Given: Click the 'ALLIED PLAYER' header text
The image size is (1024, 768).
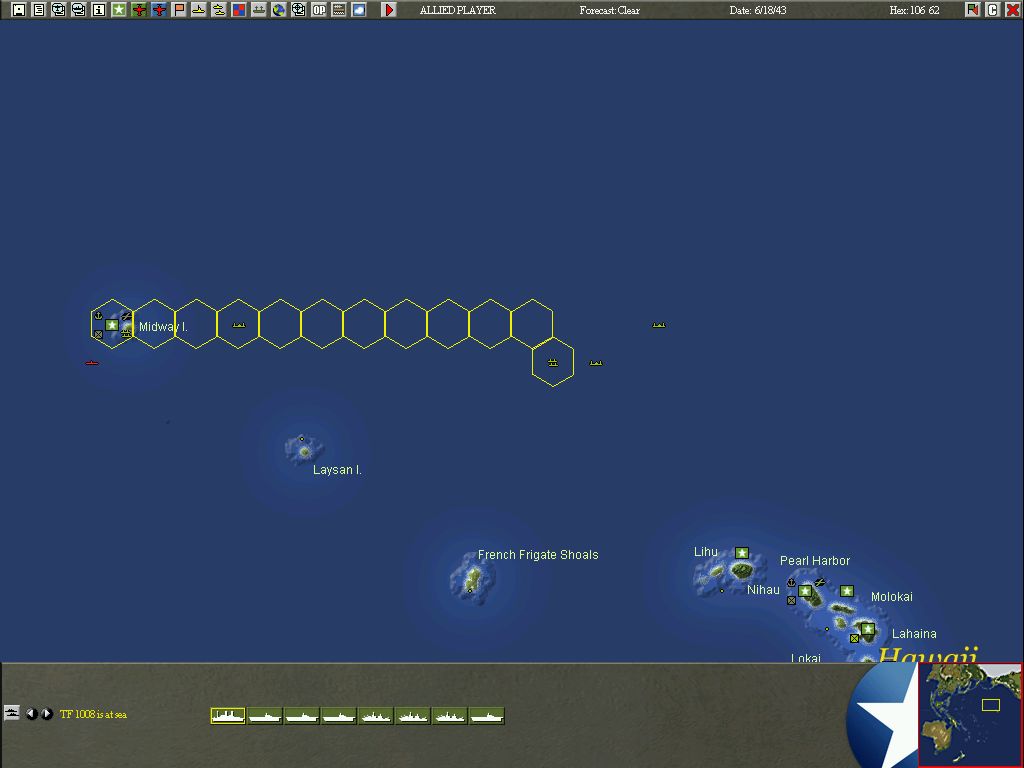Looking at the screenshot, I should pos(458,10).
